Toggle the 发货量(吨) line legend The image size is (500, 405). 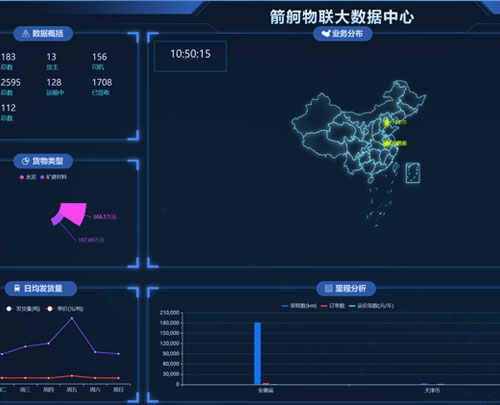click(22, 309)
